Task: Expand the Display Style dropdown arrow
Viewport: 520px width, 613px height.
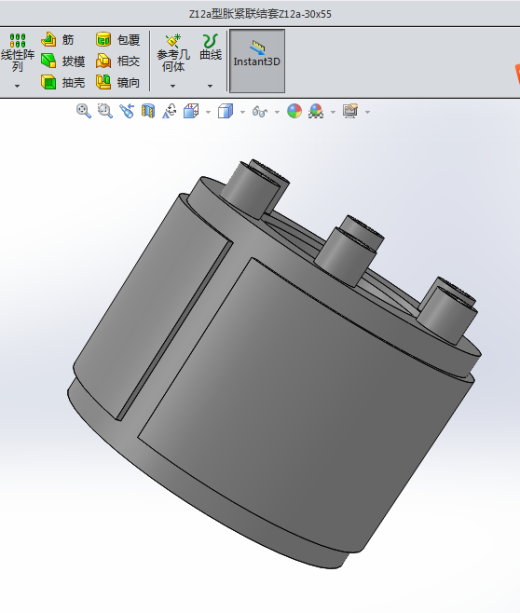Action: (242, 112)
